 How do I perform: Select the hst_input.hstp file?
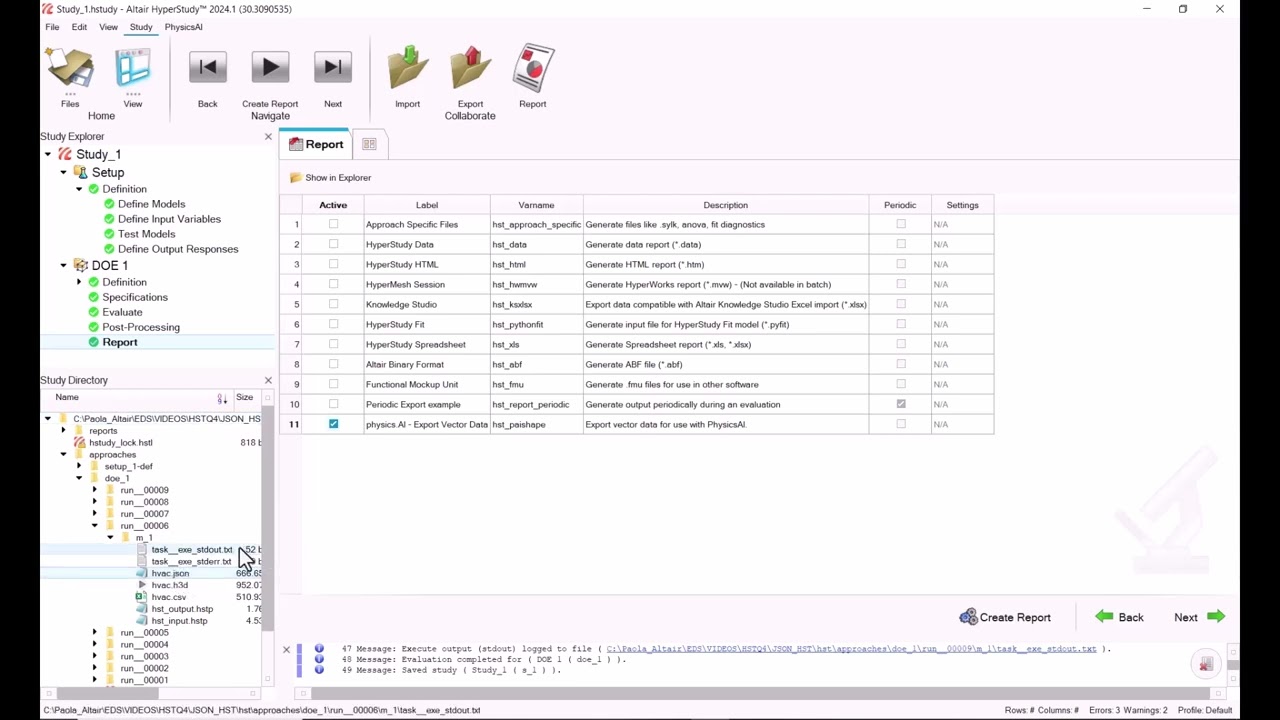coord(179,621)
